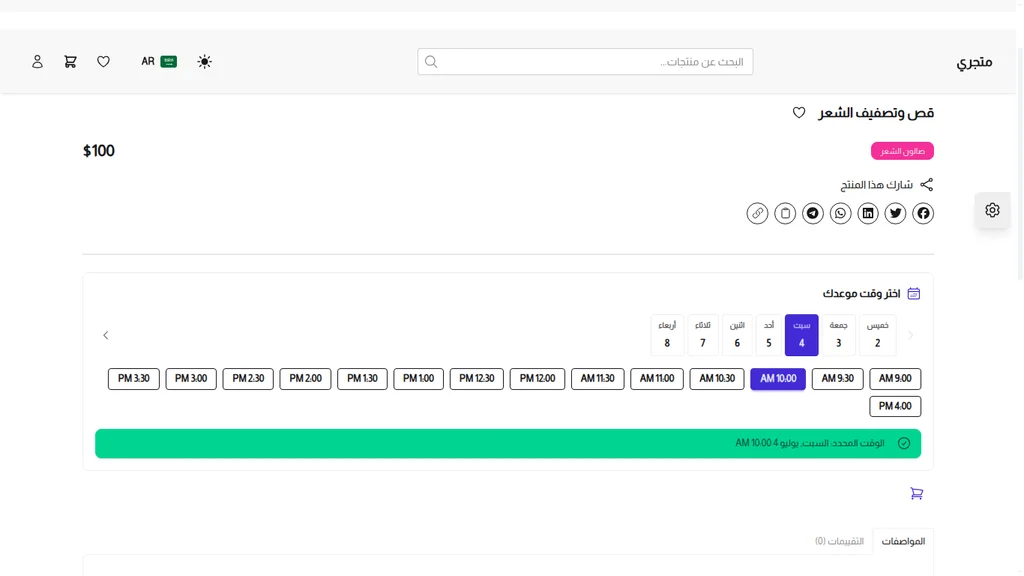The height and width of the screenshot is (576, 1024).
Task: Open the shopping cart in header
Action: pyautogui.click(x=70, y=61)
